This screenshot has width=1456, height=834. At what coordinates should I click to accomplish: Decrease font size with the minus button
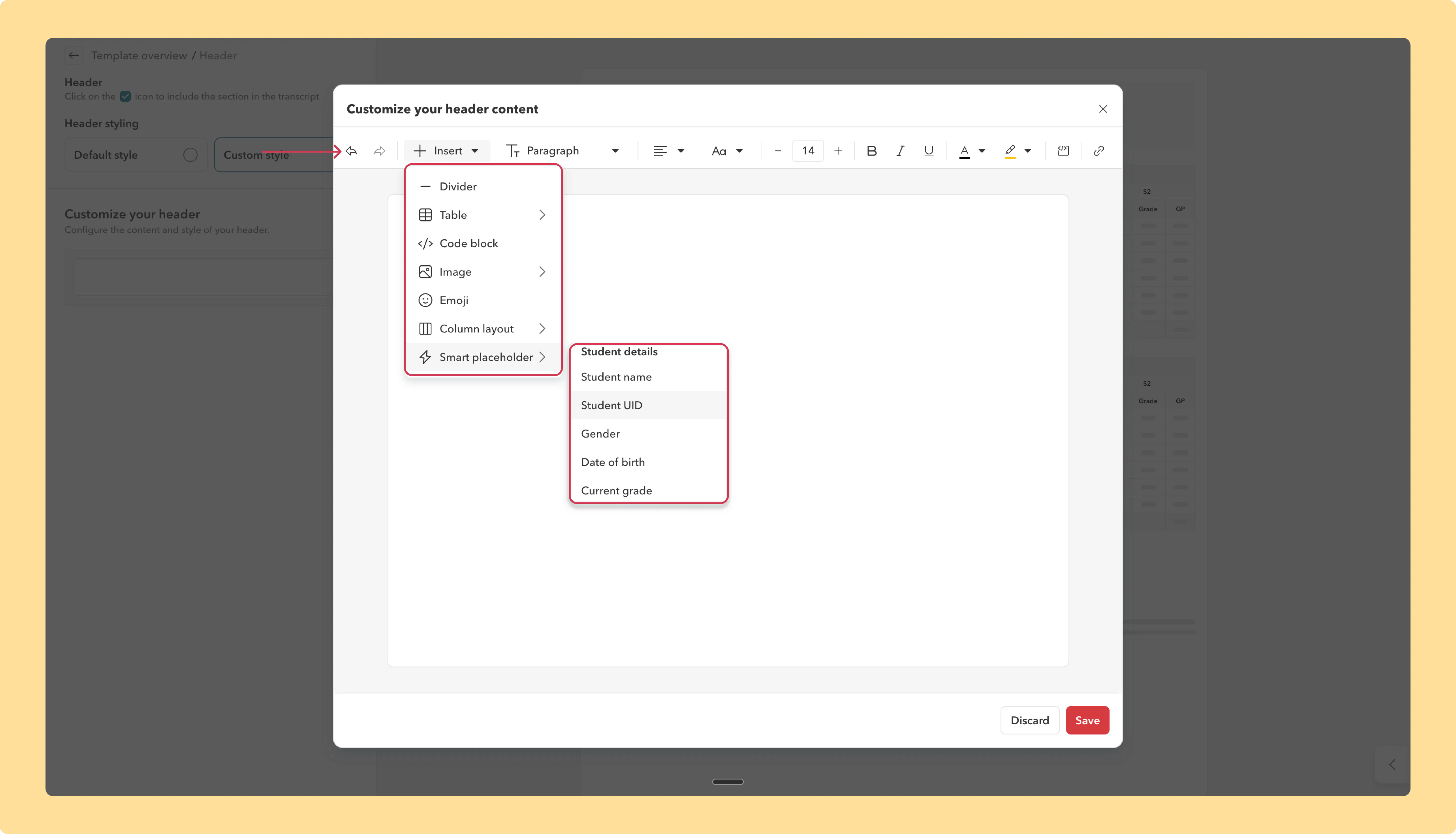778,151
